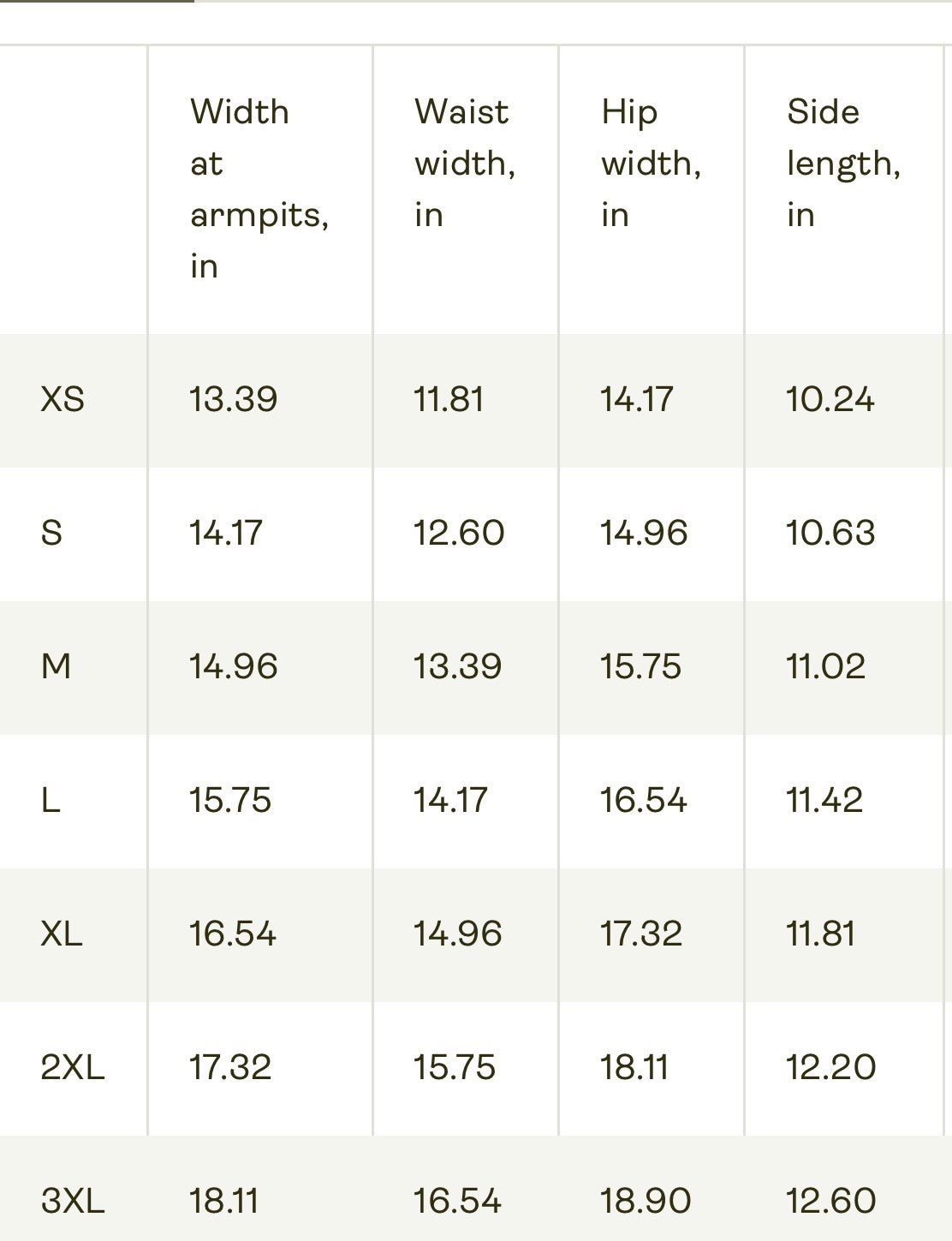
Task: Click the M size row label
Action: pos(56,666)
